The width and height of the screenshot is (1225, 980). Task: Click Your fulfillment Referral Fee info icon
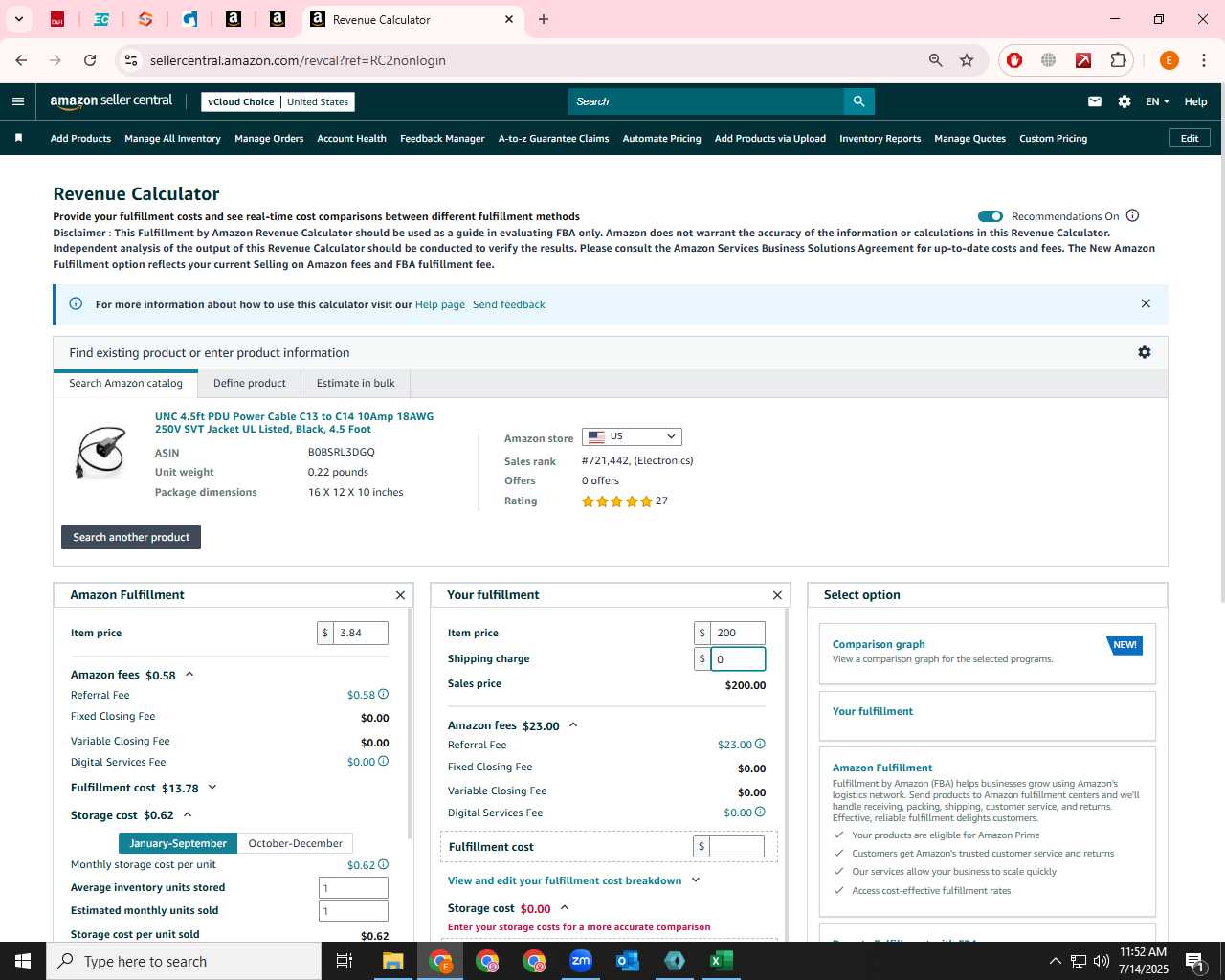point(760,744)
